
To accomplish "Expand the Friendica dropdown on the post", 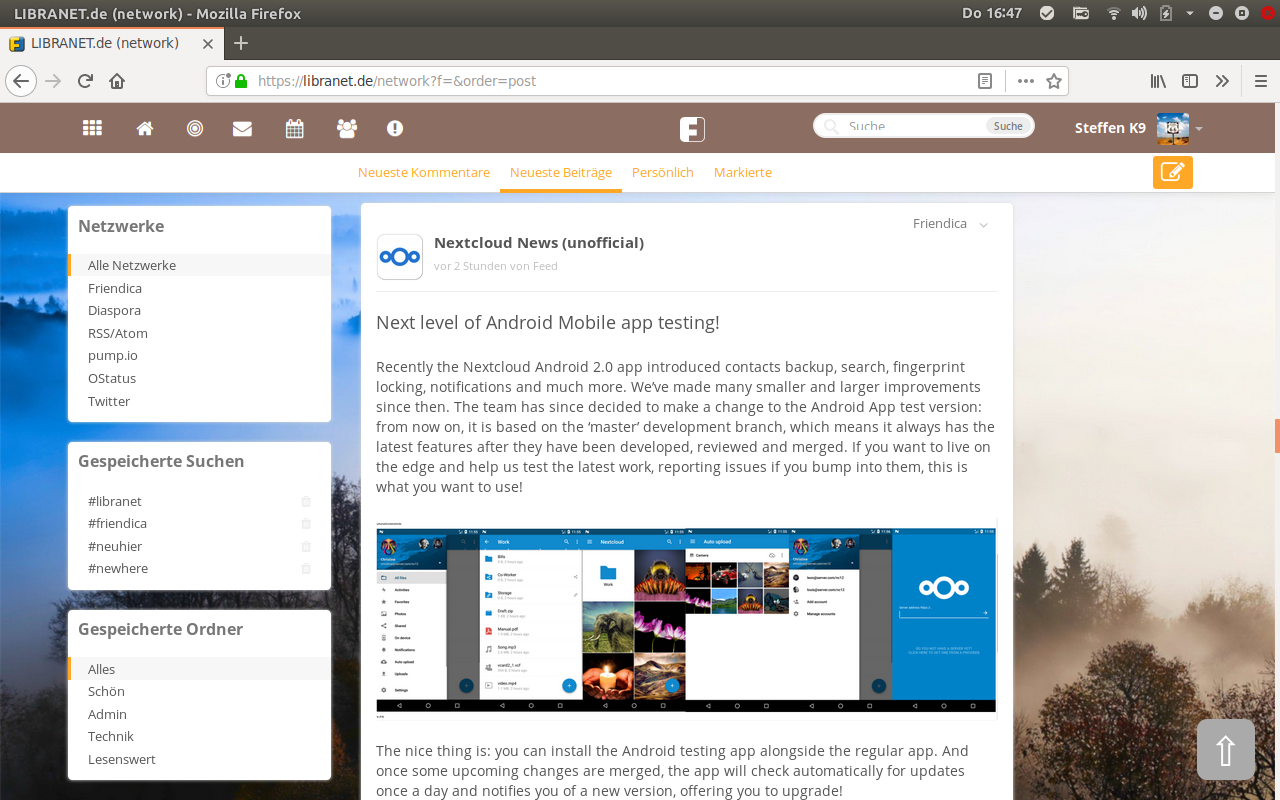I will [984, 224].
